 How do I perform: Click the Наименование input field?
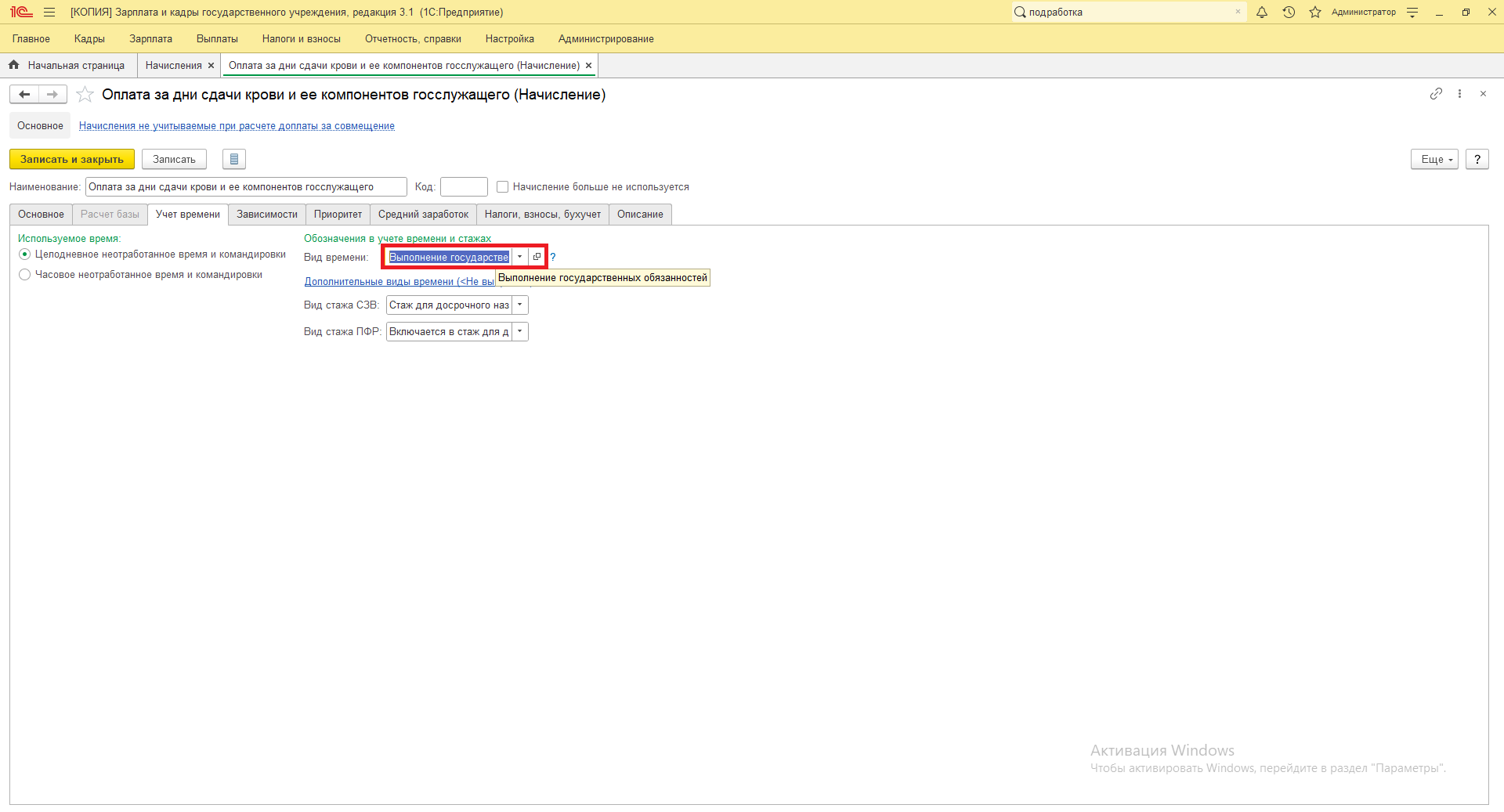point(246,187)
